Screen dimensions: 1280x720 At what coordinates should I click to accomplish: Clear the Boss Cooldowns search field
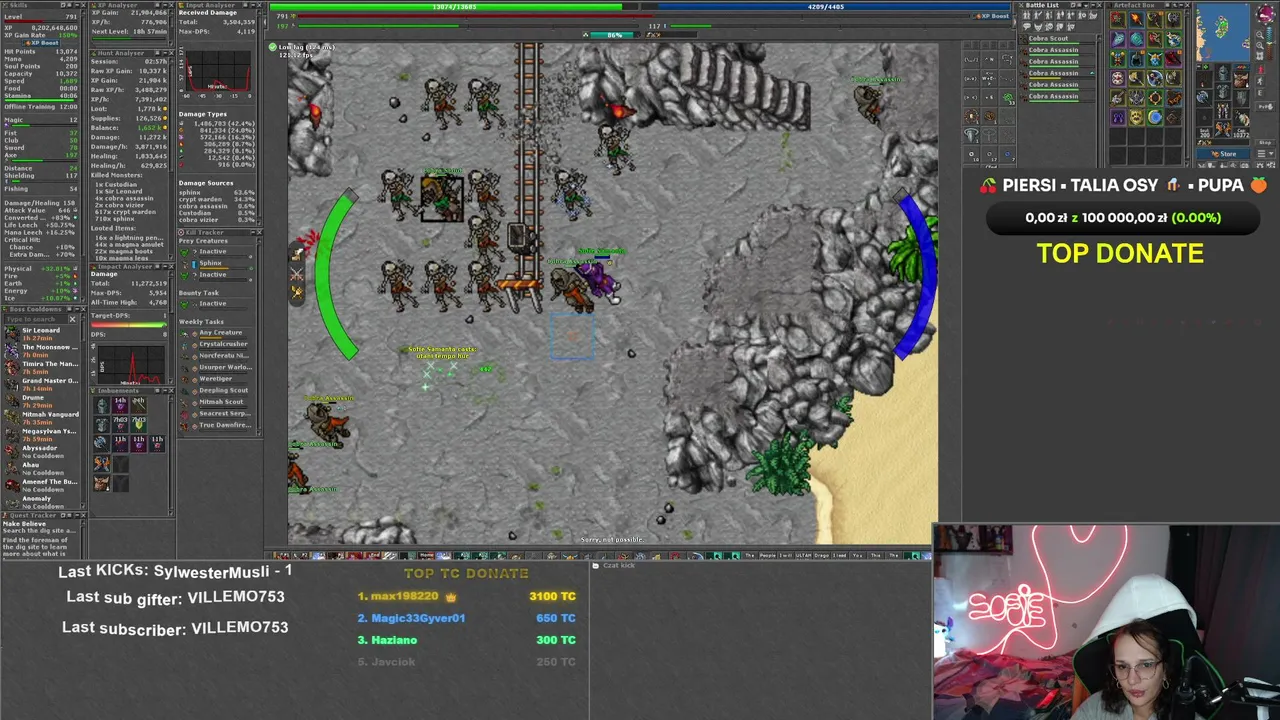tap(72, 319)
